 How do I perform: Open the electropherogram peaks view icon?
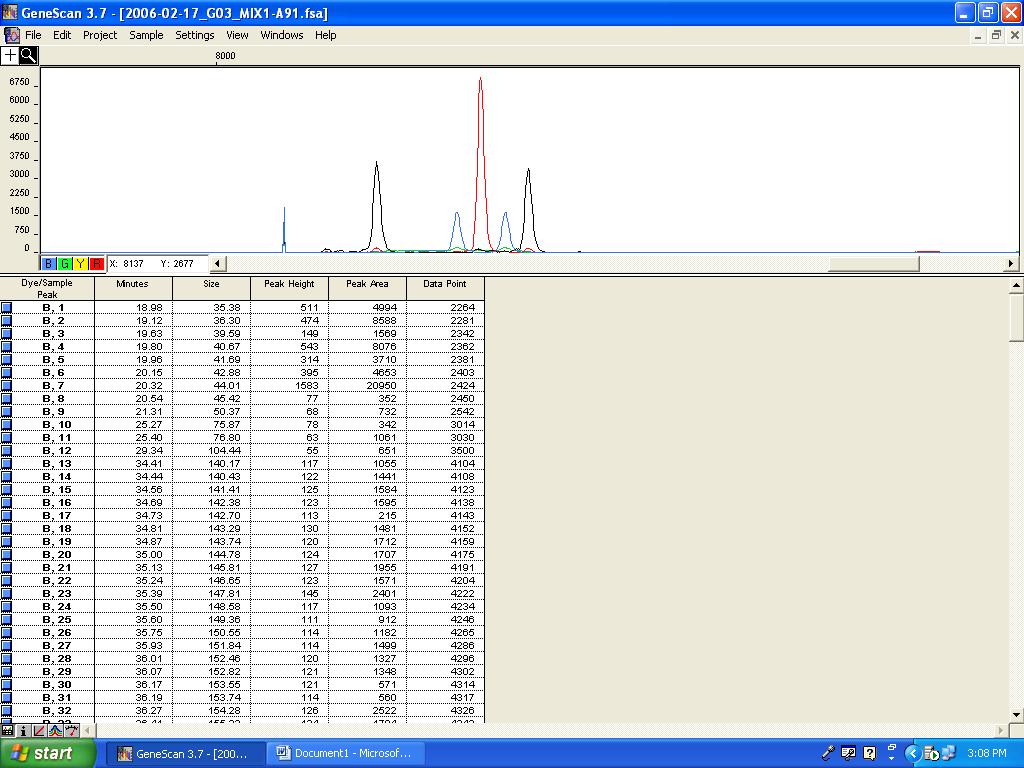click(x=56, y=730)
